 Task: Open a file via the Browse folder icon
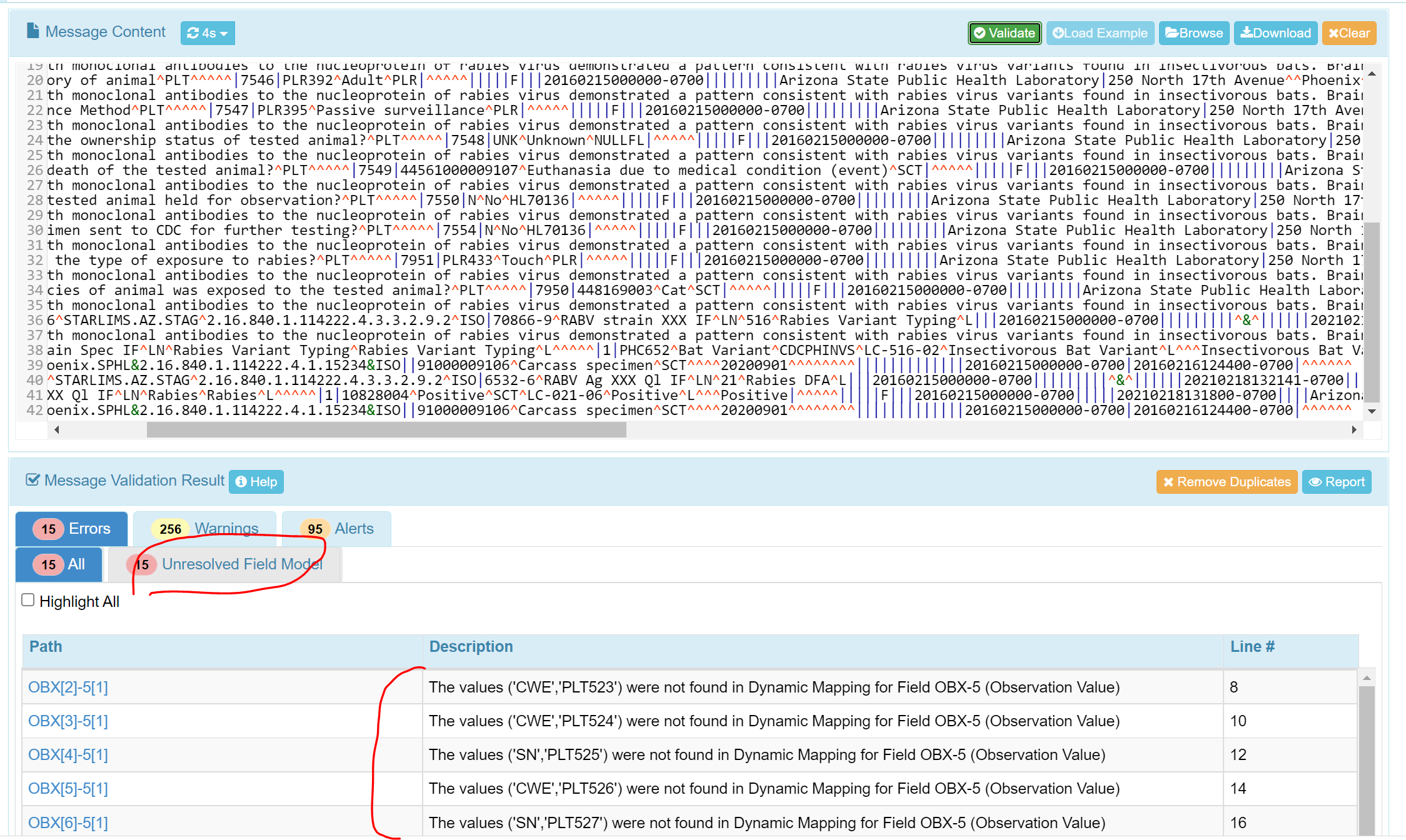[x=1172, y=33]
